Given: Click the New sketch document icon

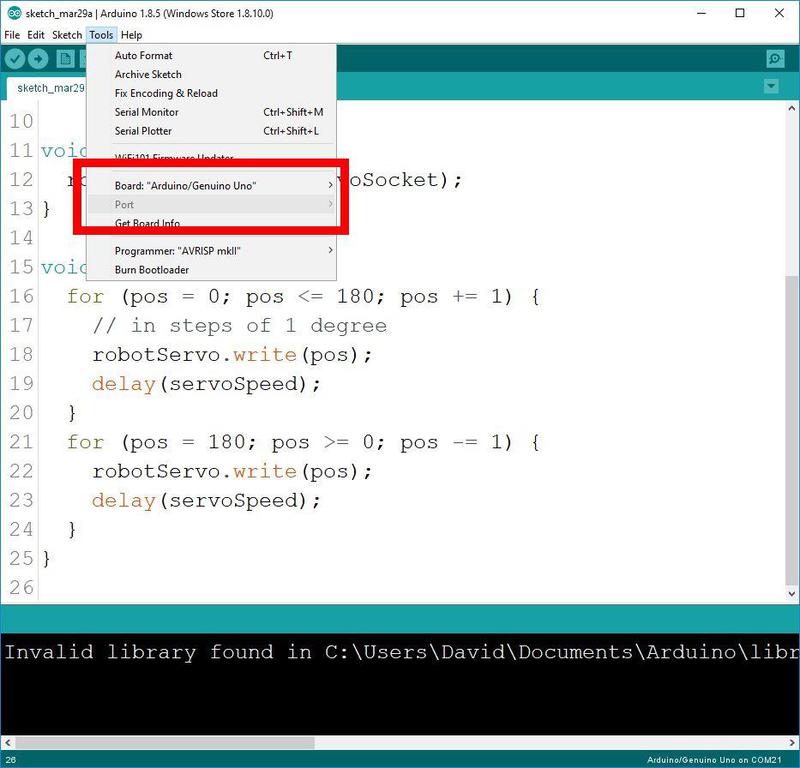Looking at the screenshot, I should [65, 59].
